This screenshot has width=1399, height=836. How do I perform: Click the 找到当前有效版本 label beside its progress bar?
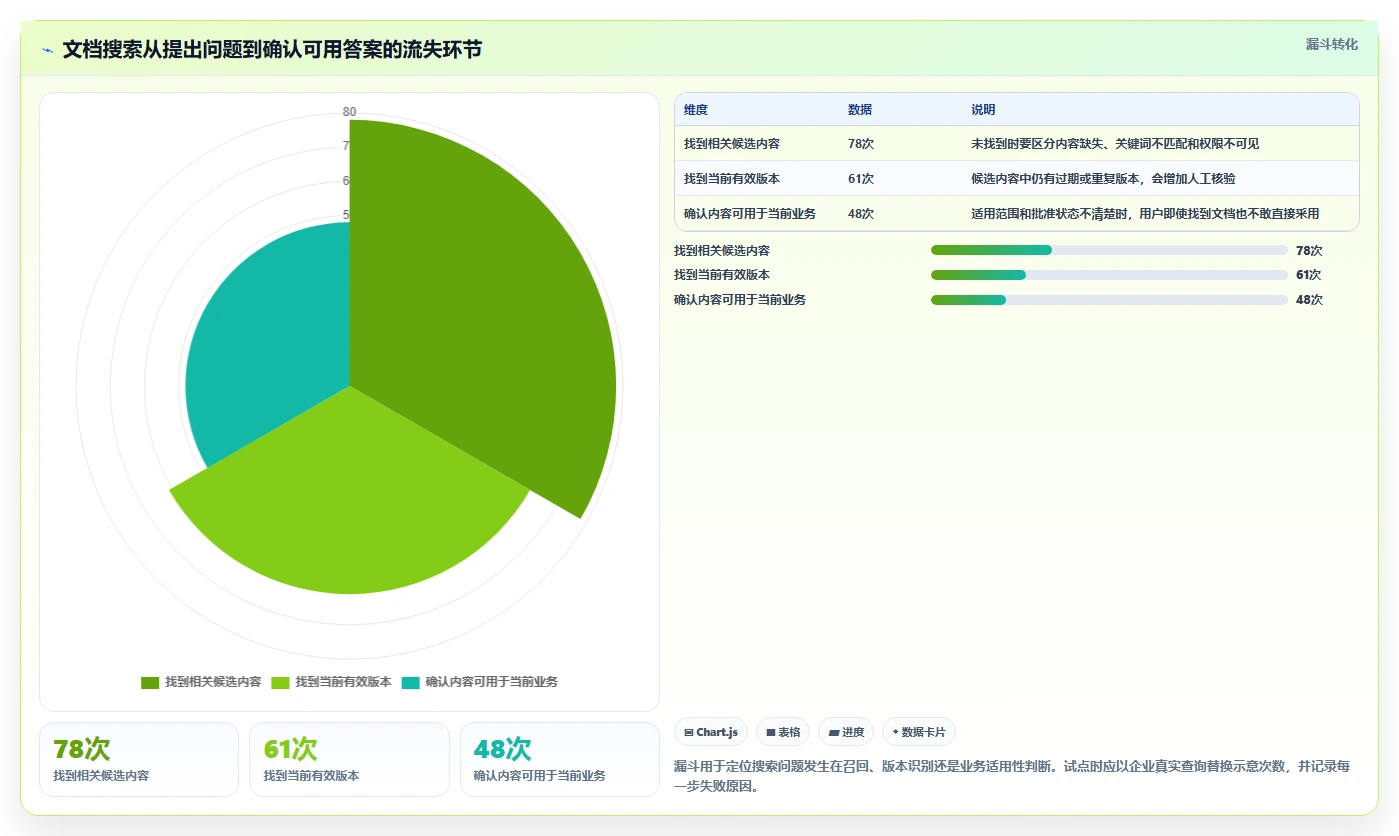(722, 275)
